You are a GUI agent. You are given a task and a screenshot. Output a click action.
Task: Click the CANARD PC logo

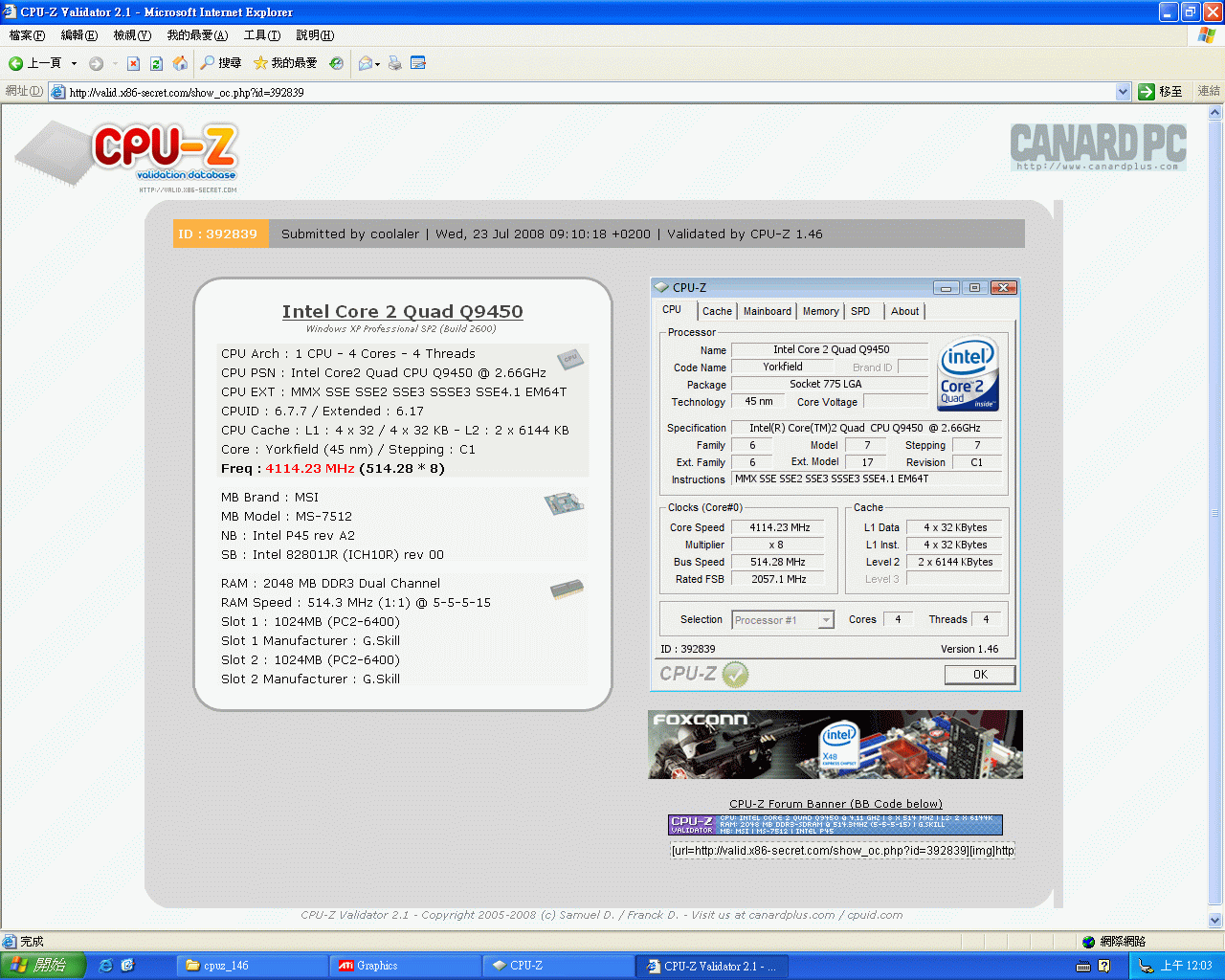coord(1098,146)
